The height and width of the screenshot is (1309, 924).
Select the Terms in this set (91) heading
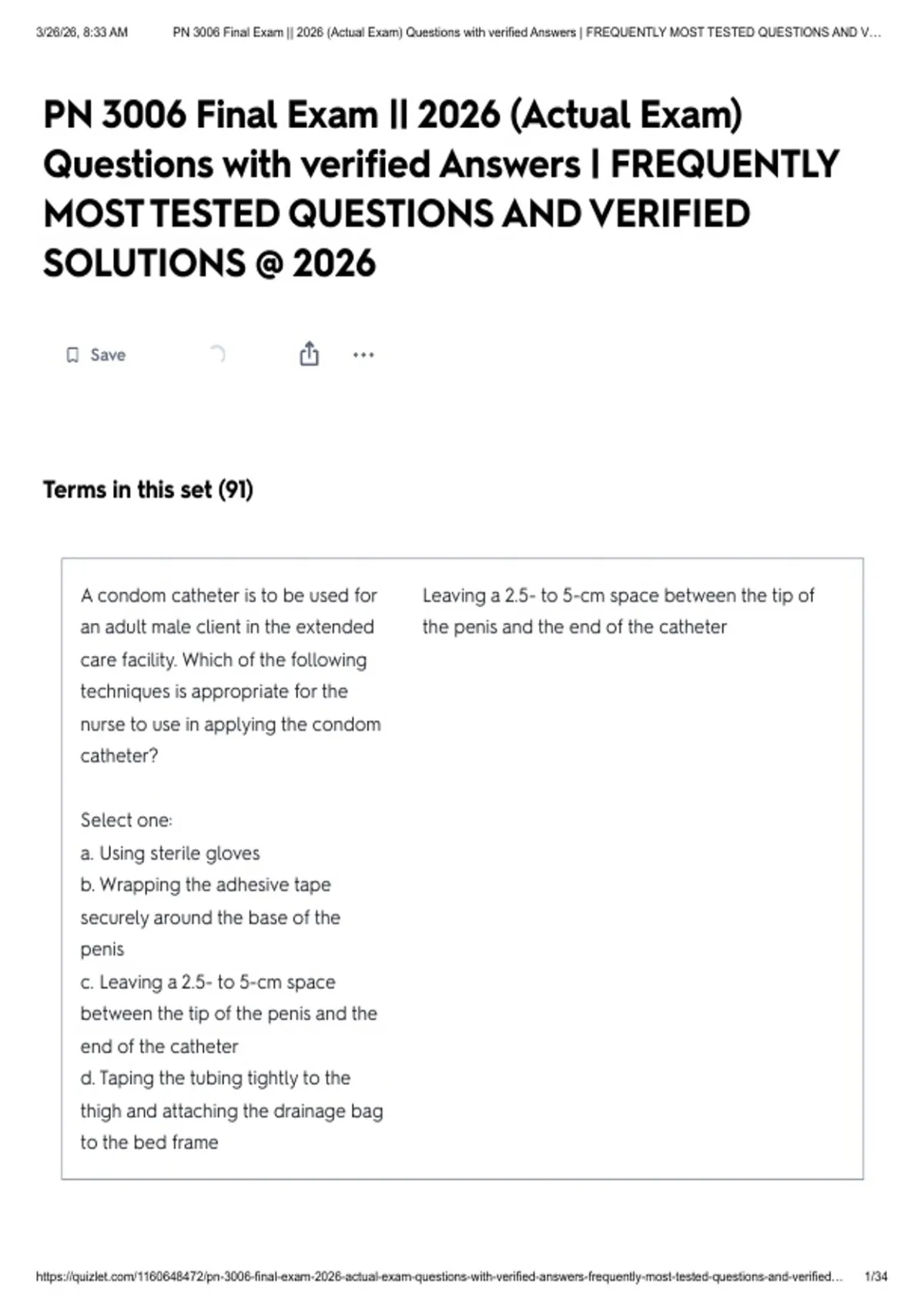coord(148,490)
